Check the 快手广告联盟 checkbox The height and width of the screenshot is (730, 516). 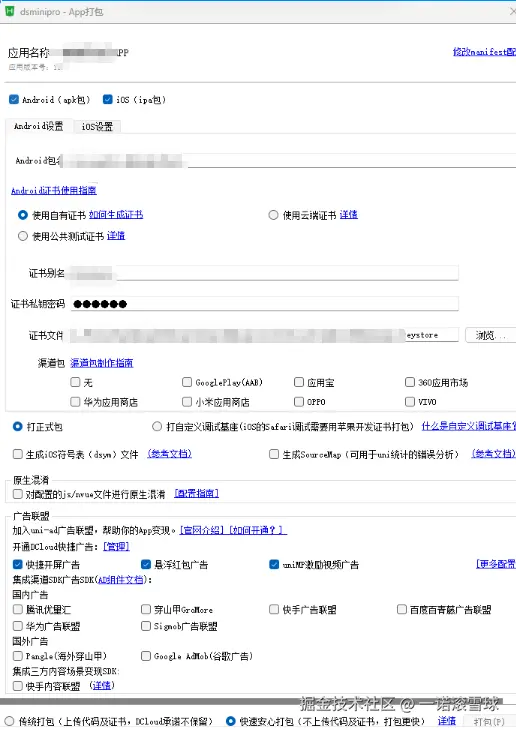[x=274, y=609]
